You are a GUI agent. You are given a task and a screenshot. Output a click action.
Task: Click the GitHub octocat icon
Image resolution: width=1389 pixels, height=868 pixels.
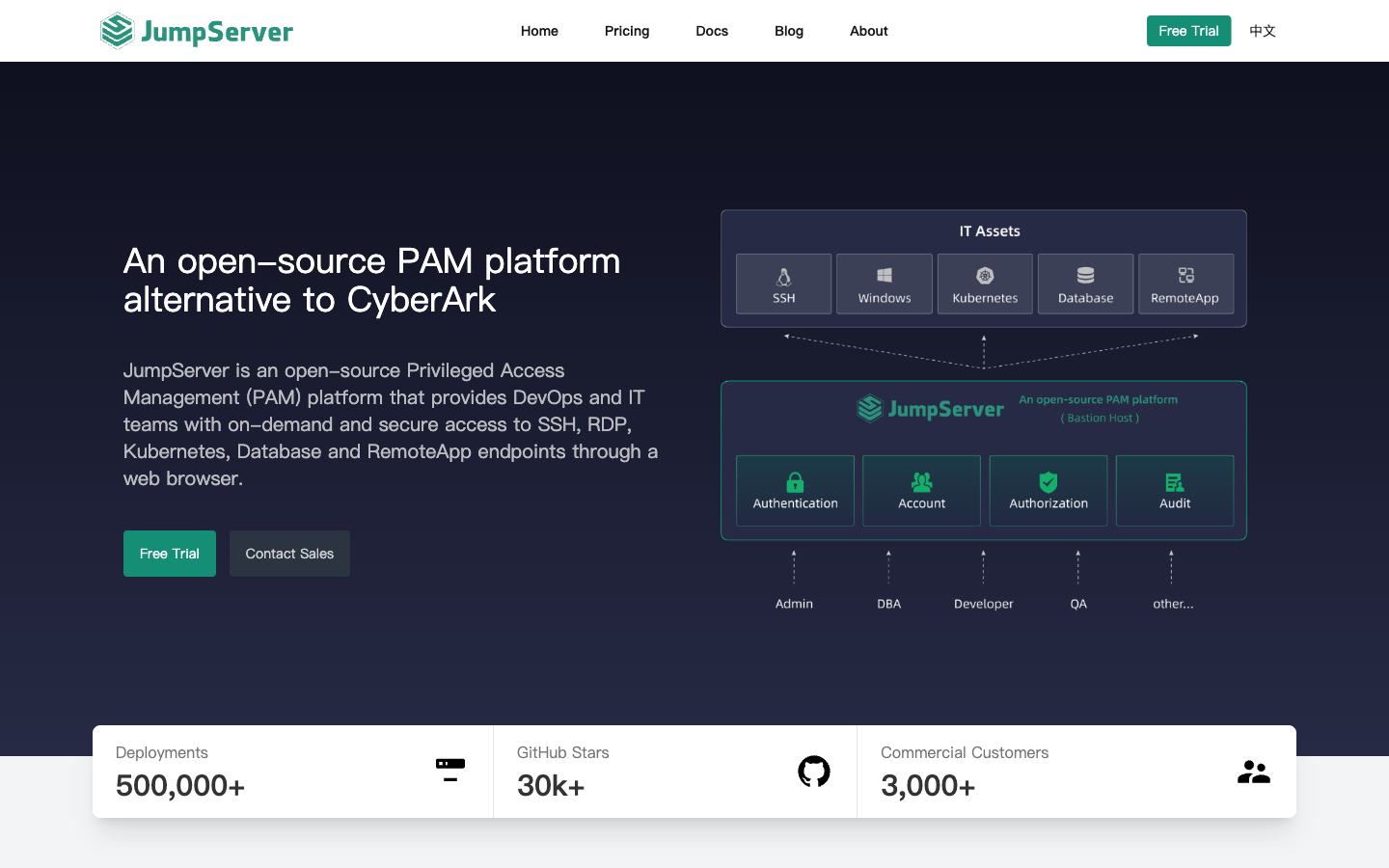pos(814,772)
